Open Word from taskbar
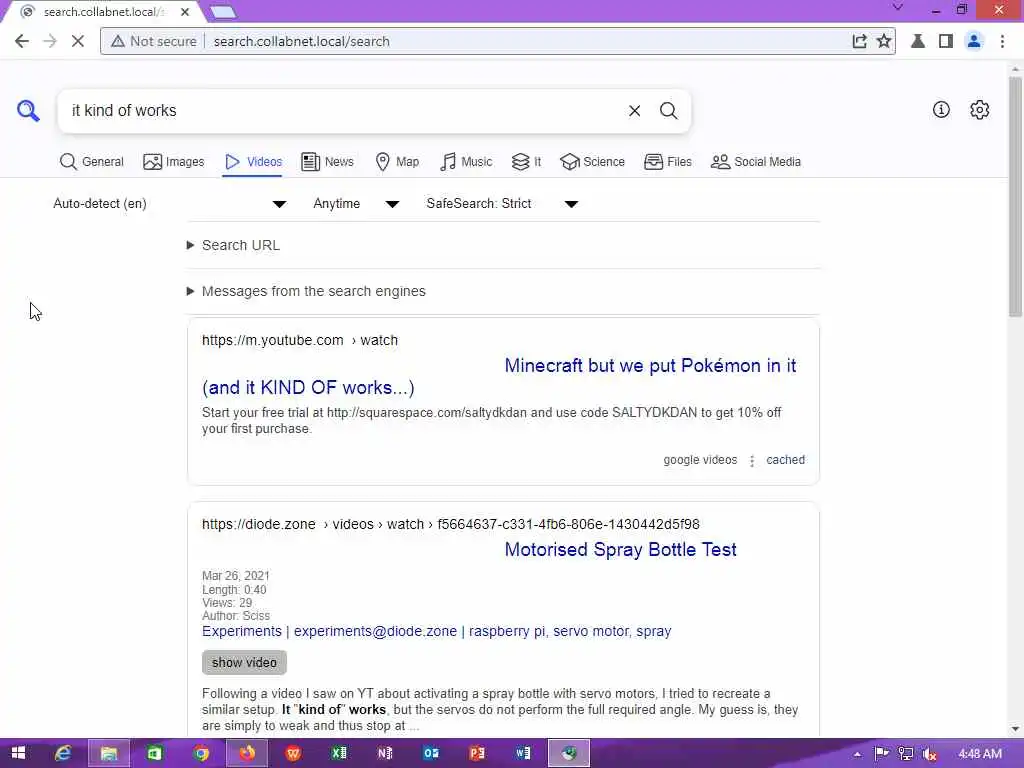Image resolution: width=1024 pixels, height=768 pixels. point(523,753)
